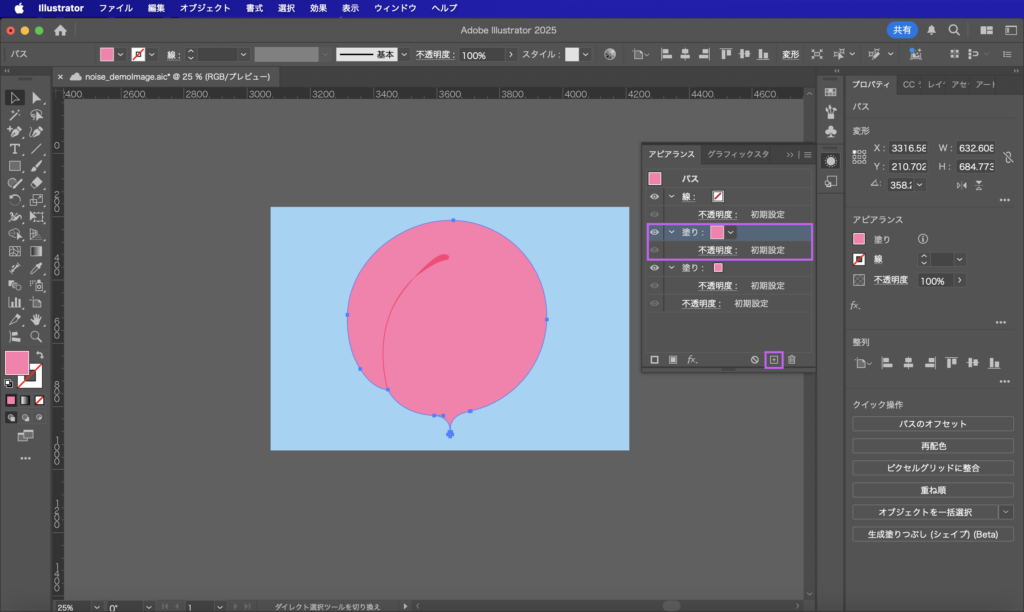Click the オブジェクトを一括選択 button
1024x612 pixels.
(x=925, y=512)
